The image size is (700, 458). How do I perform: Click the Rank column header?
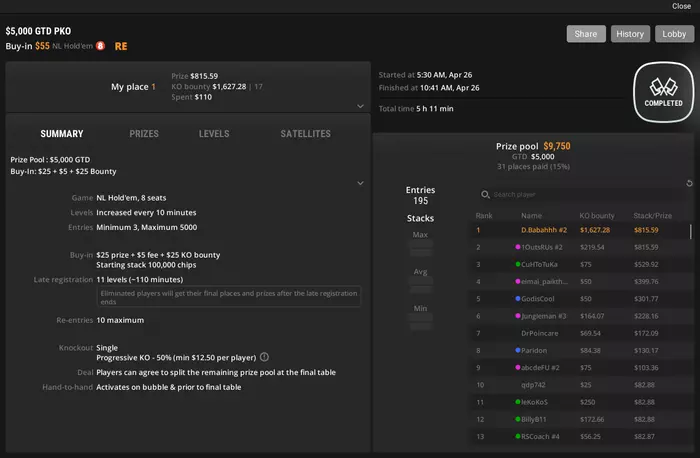point(484,216)
